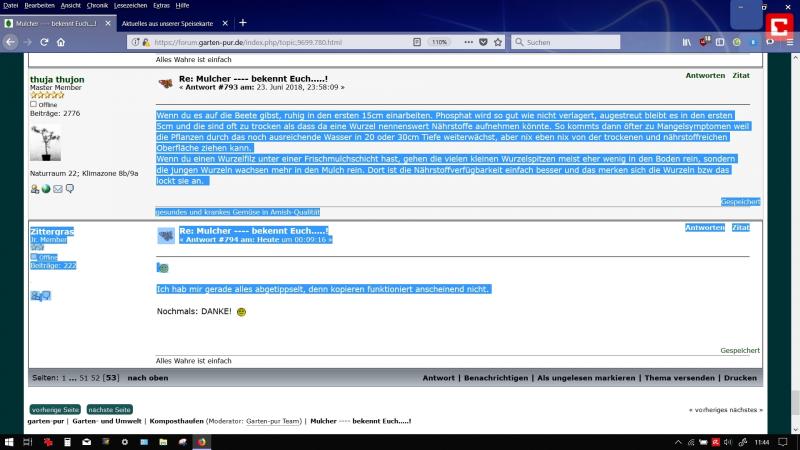Open Firefox library icon in toolbar

pos(686,42)
